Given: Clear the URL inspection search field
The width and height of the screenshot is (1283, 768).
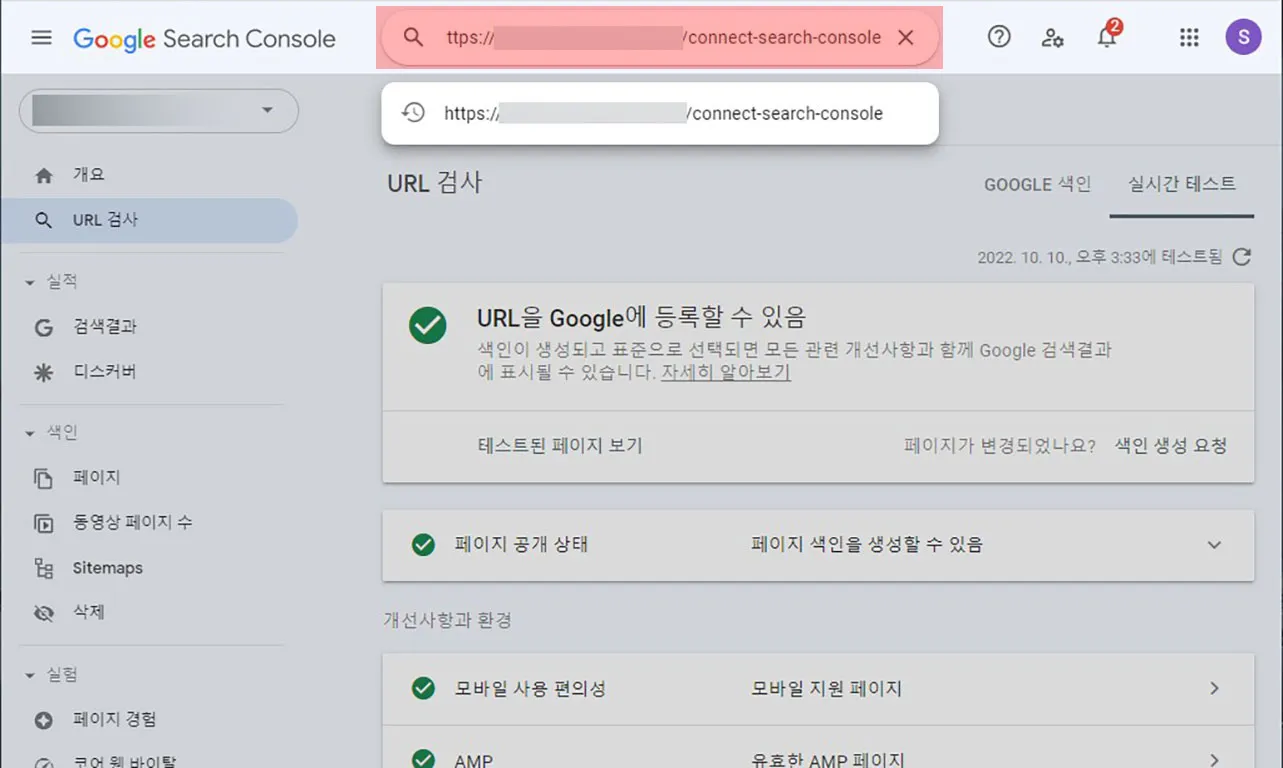Looking at the screenshot, I should tap(905, 38).
